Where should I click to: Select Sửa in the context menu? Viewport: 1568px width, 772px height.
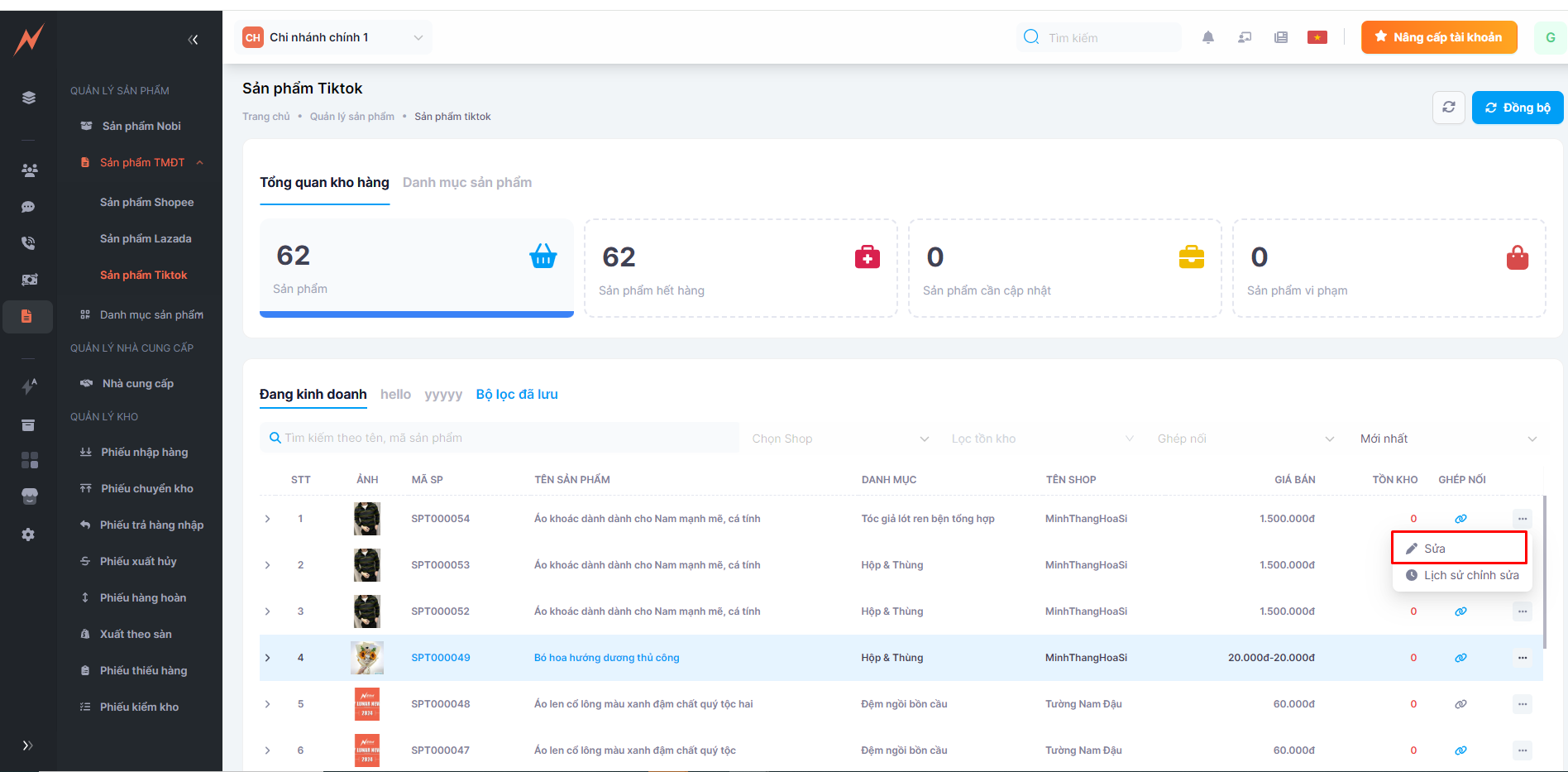[1459, 549]
